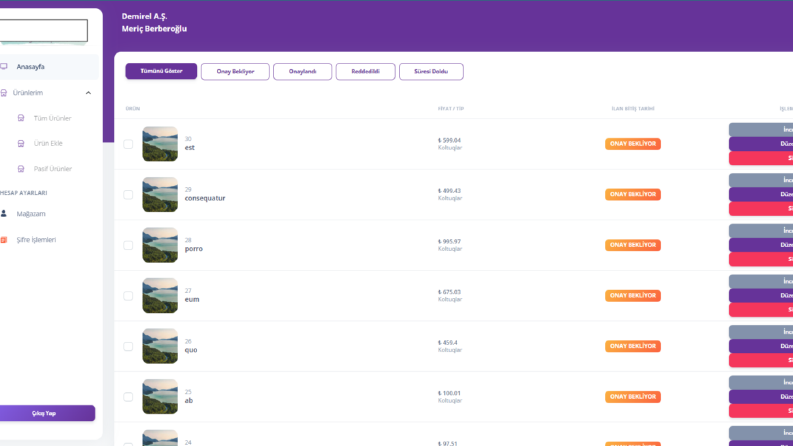Click the ONAY BEKLİYOR badge for porro
This screenshot has width=793, height=446.
point(633,245)
